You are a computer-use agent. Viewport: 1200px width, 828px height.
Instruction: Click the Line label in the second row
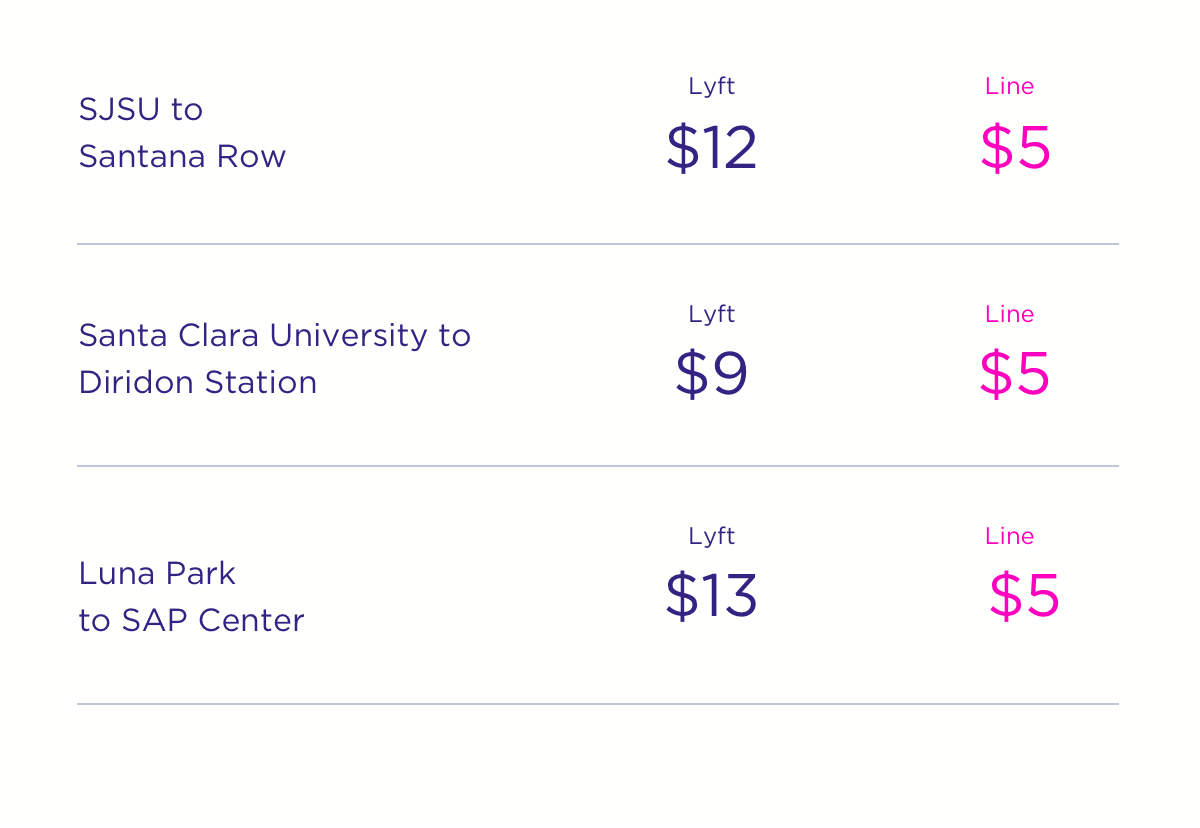pyautogui.click(x=1009, y=314)
